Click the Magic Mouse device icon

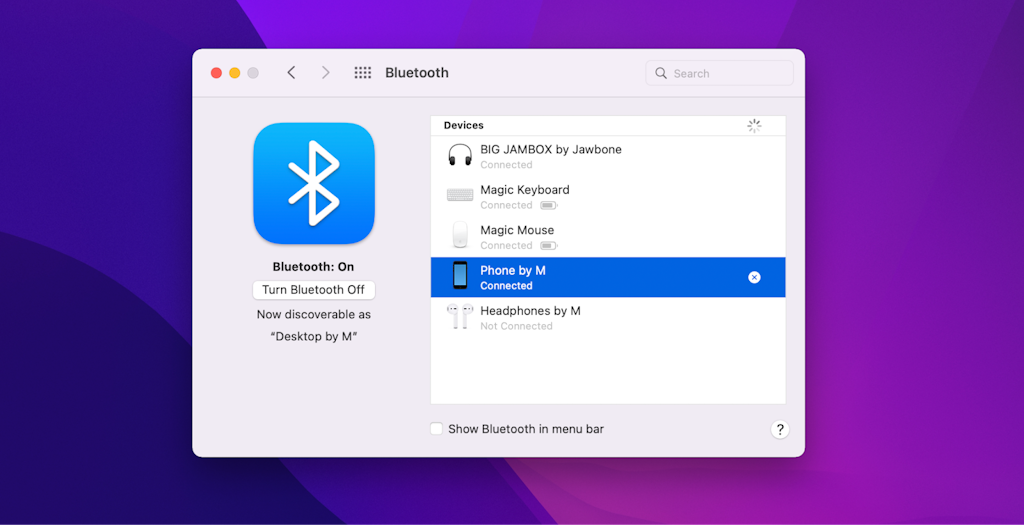tap(460, 235)
